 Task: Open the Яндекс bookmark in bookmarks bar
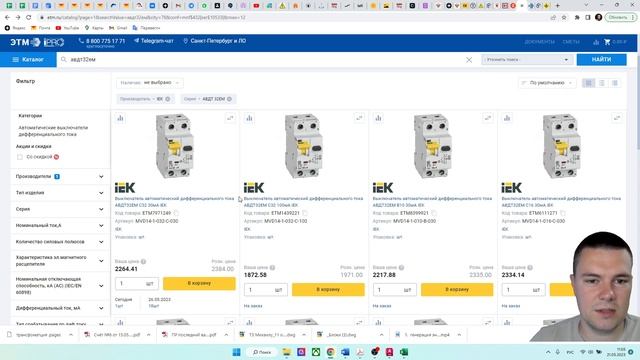(15, 28)
